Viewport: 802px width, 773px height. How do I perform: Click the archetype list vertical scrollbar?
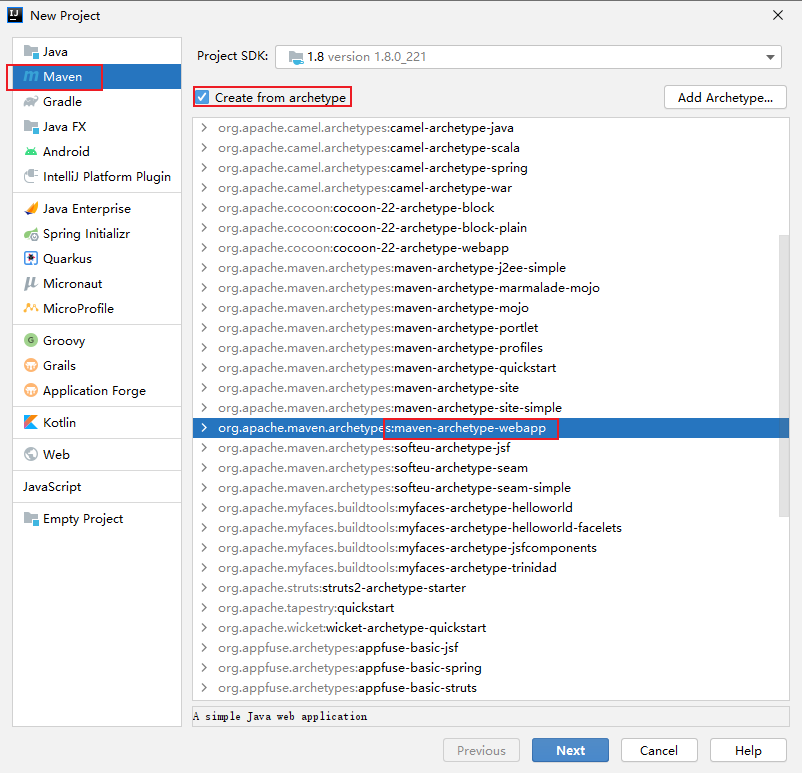click(784, 376)
